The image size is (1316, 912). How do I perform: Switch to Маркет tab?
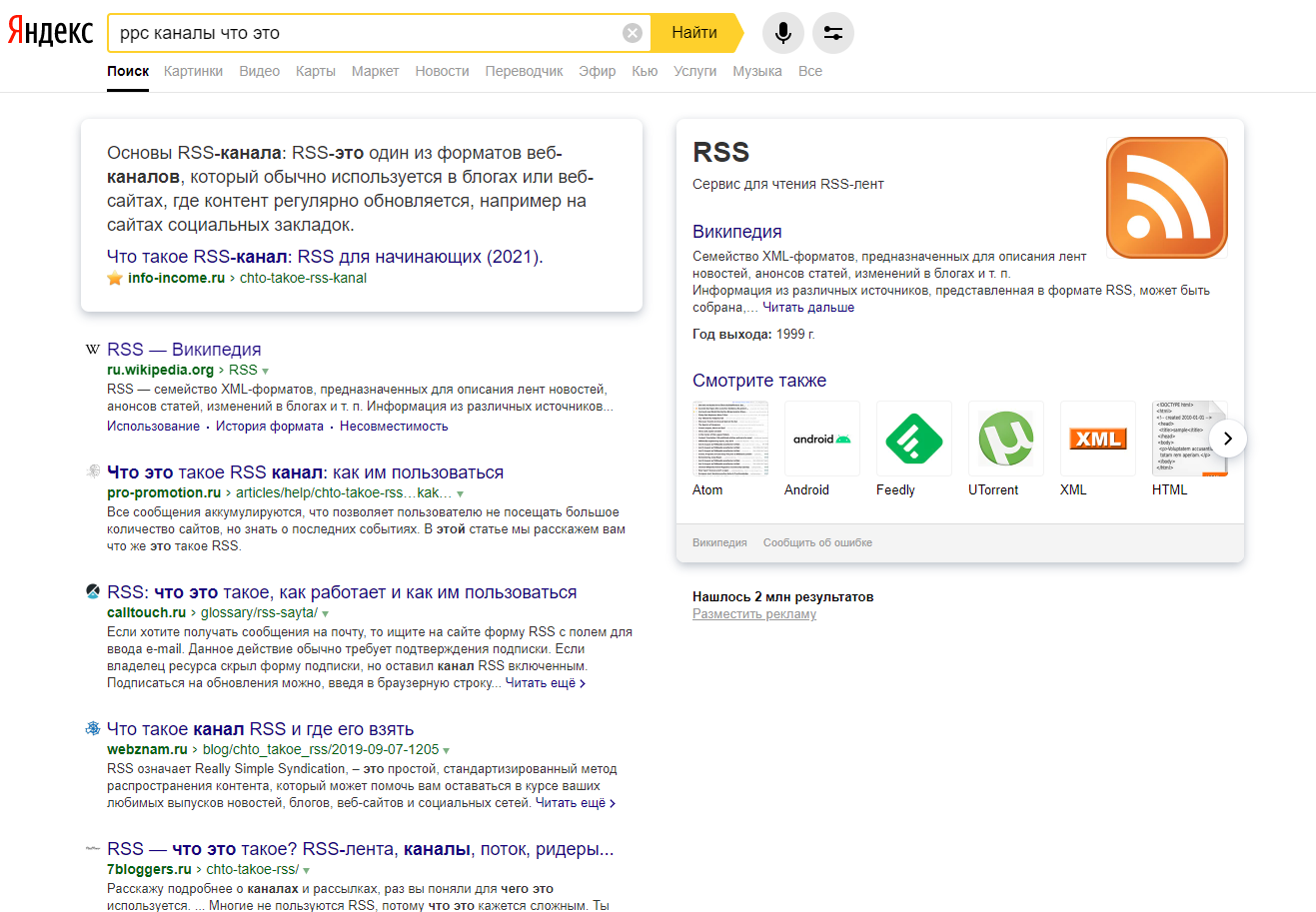pos(375,71)
